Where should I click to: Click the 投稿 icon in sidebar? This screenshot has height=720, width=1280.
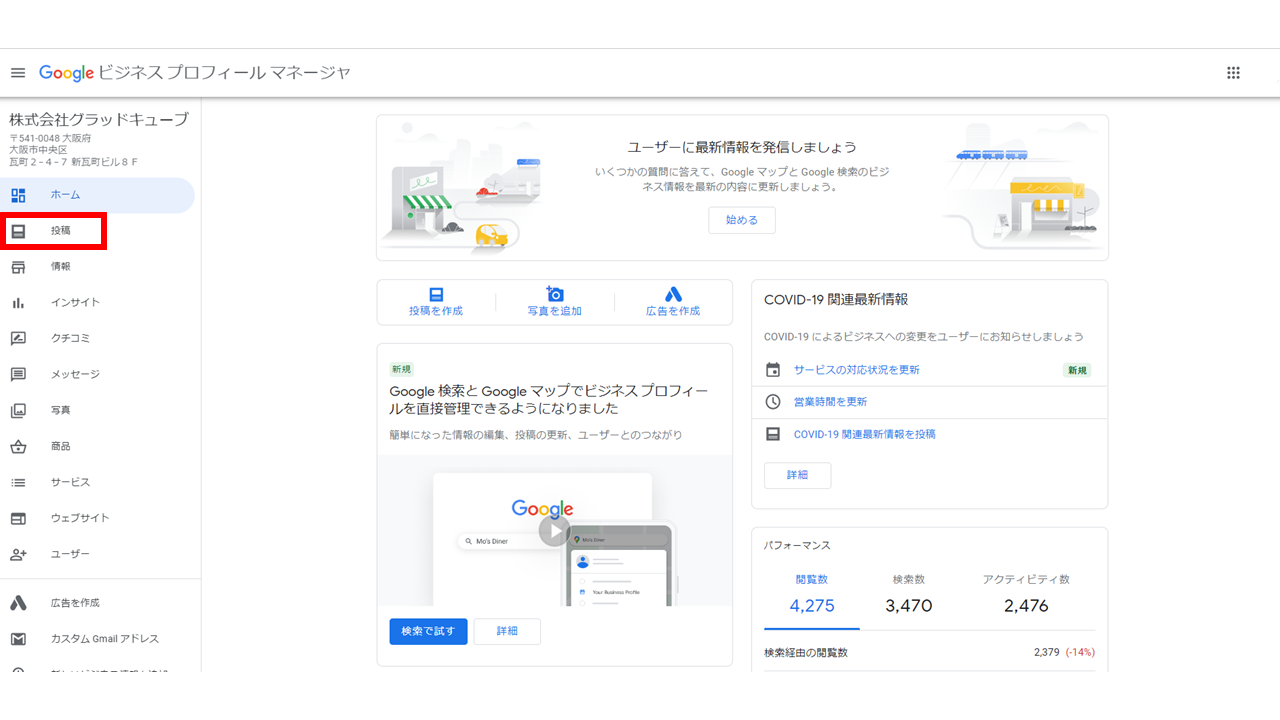tap(18, 231)
